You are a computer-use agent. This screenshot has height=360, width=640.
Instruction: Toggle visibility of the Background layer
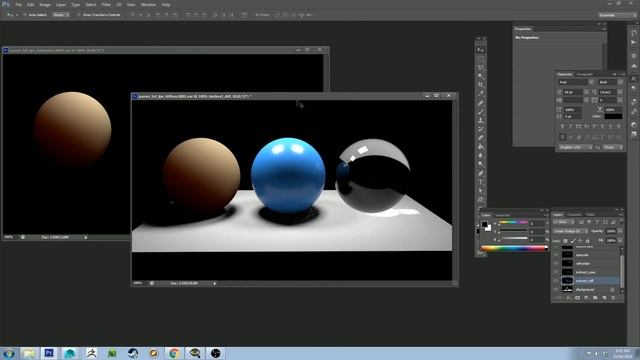click(555, 290)
